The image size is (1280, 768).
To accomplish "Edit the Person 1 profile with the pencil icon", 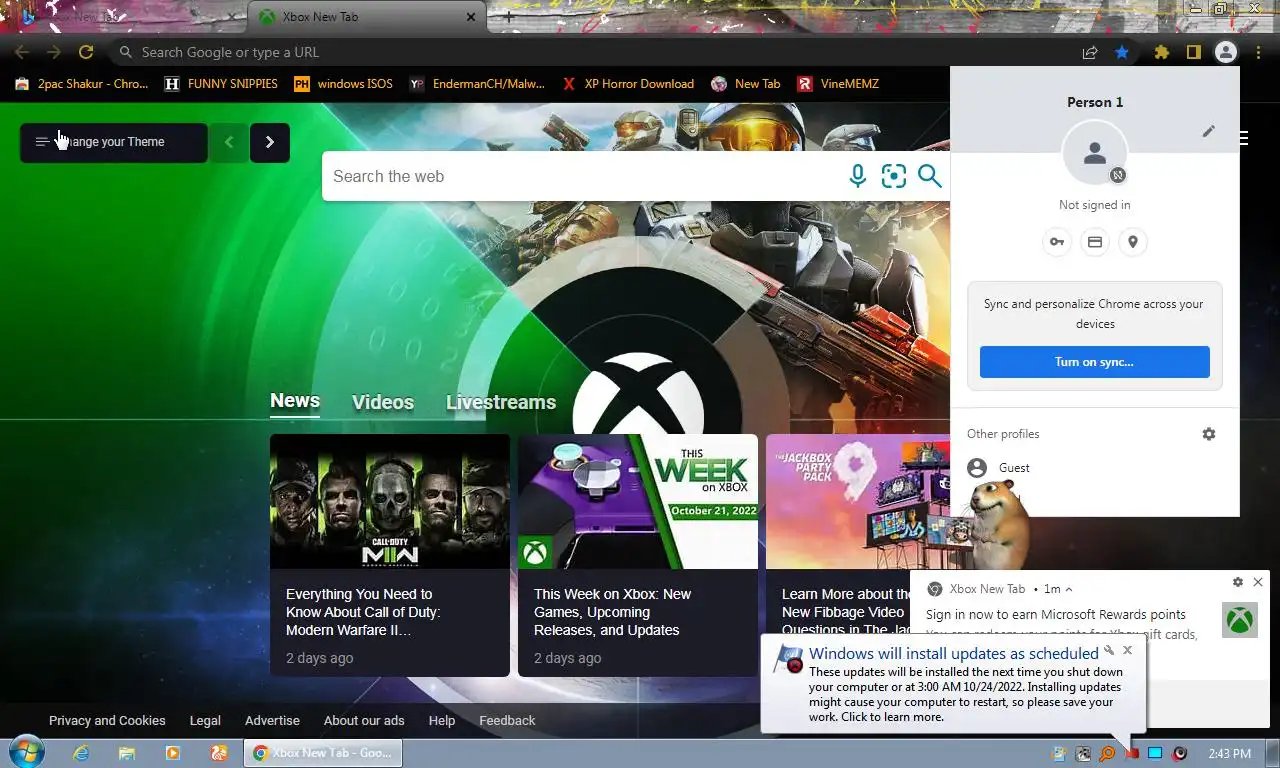I will [x=1209, y=131].
